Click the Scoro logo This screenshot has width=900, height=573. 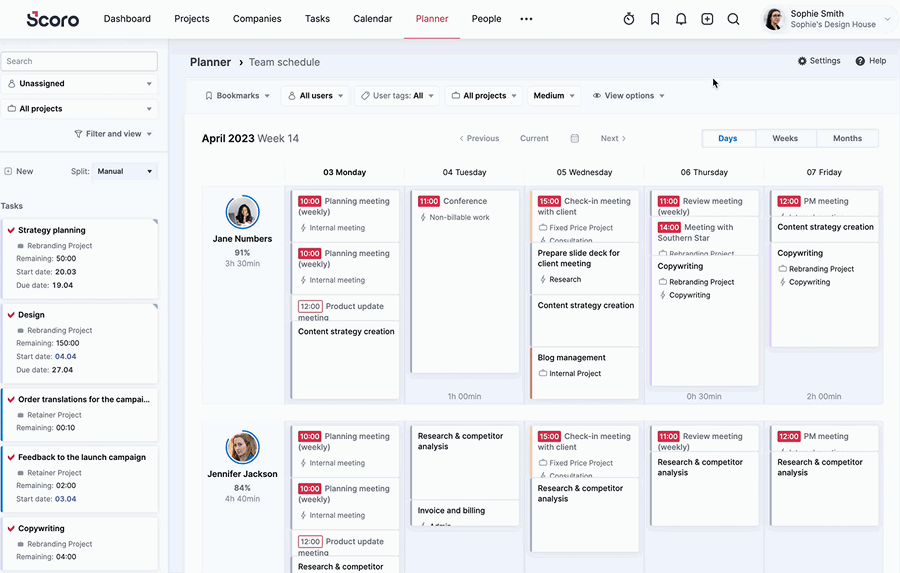coord(53,19)
